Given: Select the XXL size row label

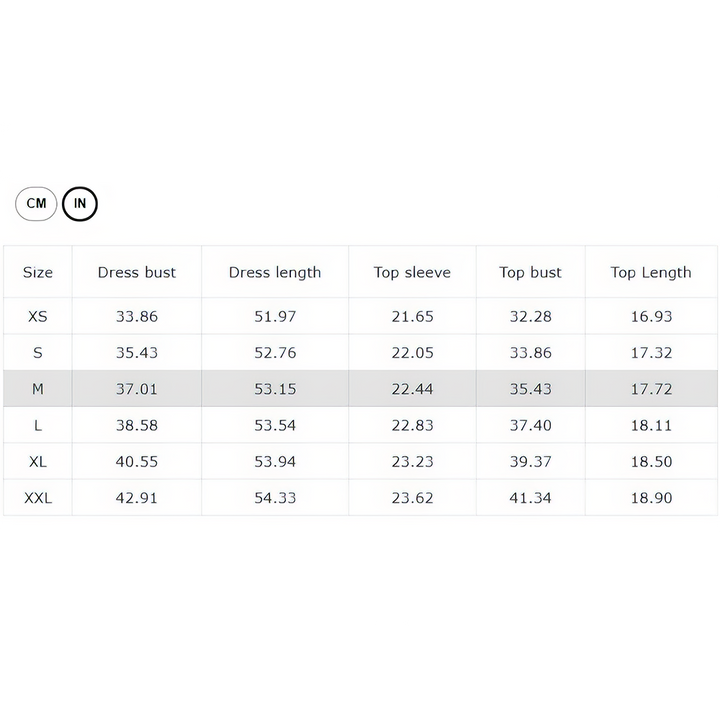Looking at the screenshot, I should 38,498.
